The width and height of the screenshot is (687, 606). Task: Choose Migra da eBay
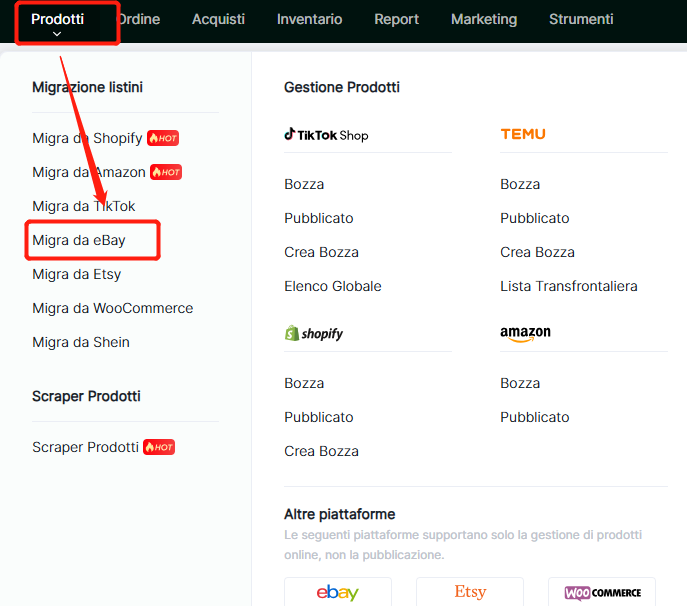point(79,240)
